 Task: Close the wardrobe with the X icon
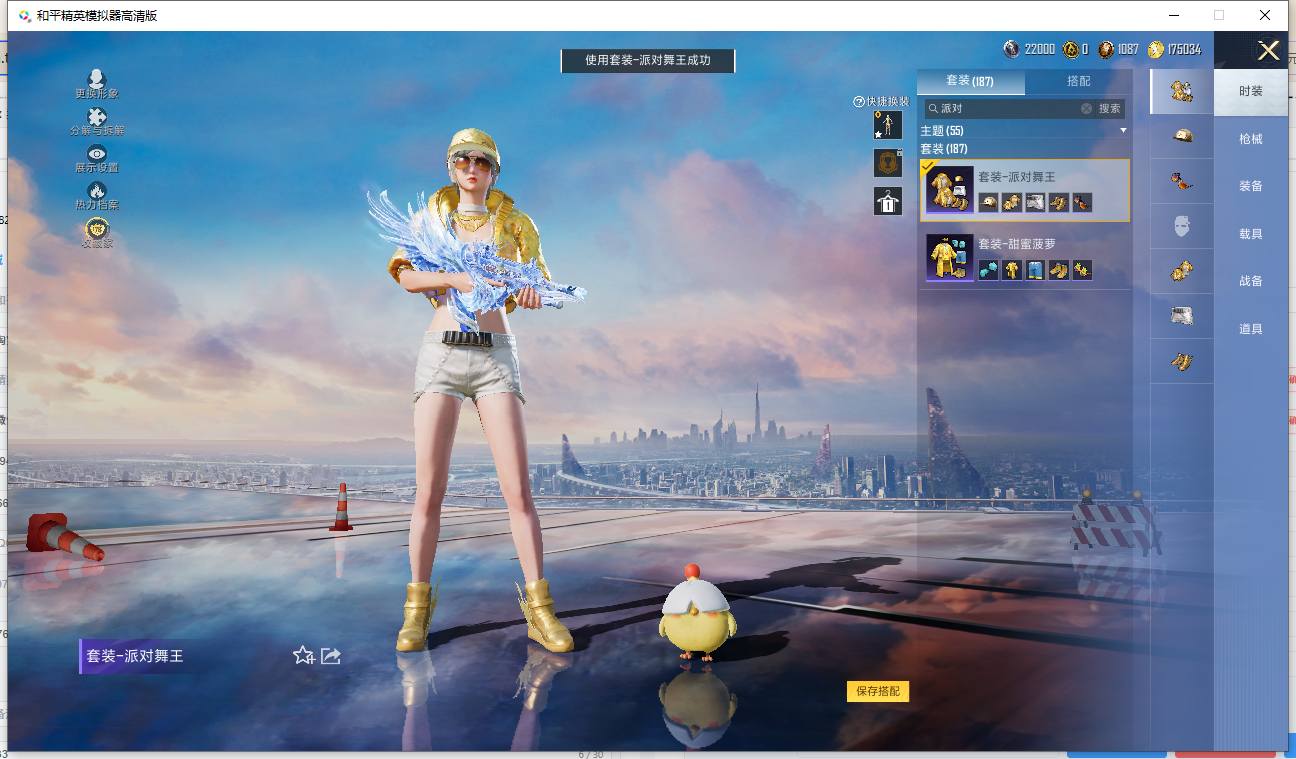[1268, 51]
